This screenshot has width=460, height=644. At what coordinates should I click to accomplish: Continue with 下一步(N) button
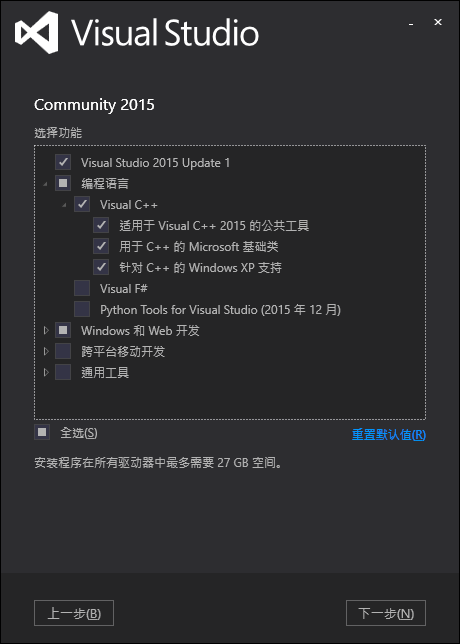[386, 613]
